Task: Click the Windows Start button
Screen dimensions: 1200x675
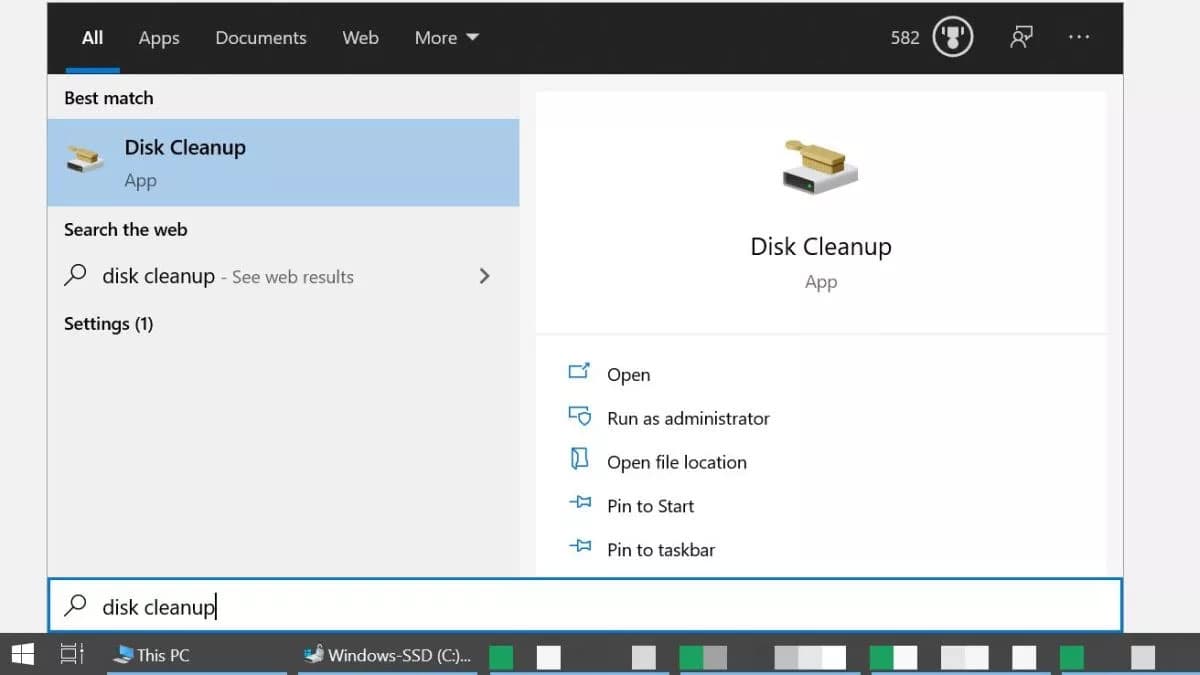Action: (x=21, y=654)
